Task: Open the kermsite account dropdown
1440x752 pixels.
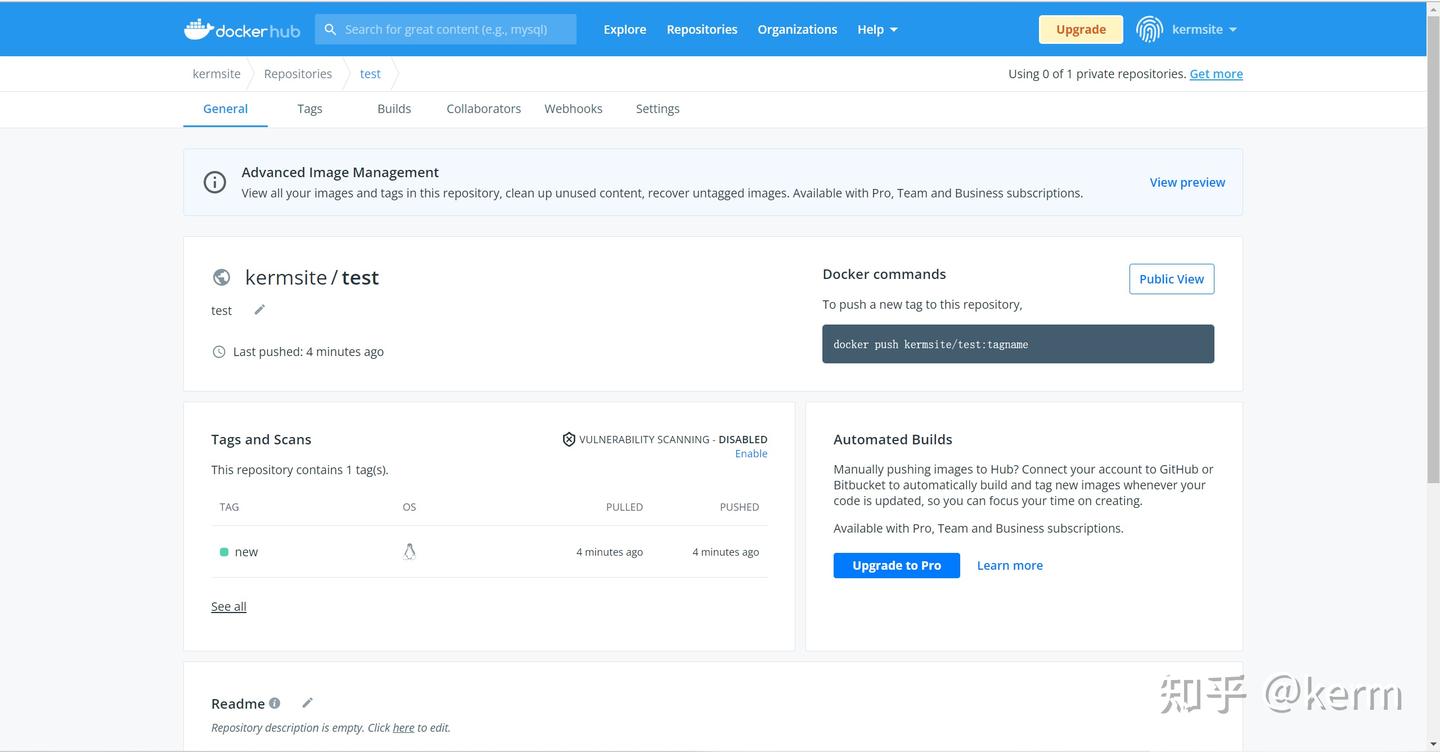Action: (x=1205, y=29)
